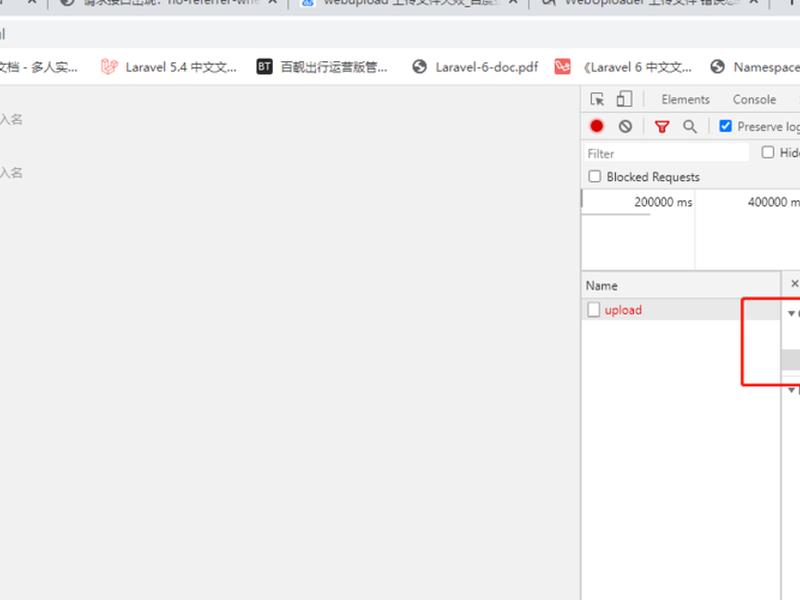Switch to the Elements tab
This screenshot has width=800, height=600.
coord(685,99)
